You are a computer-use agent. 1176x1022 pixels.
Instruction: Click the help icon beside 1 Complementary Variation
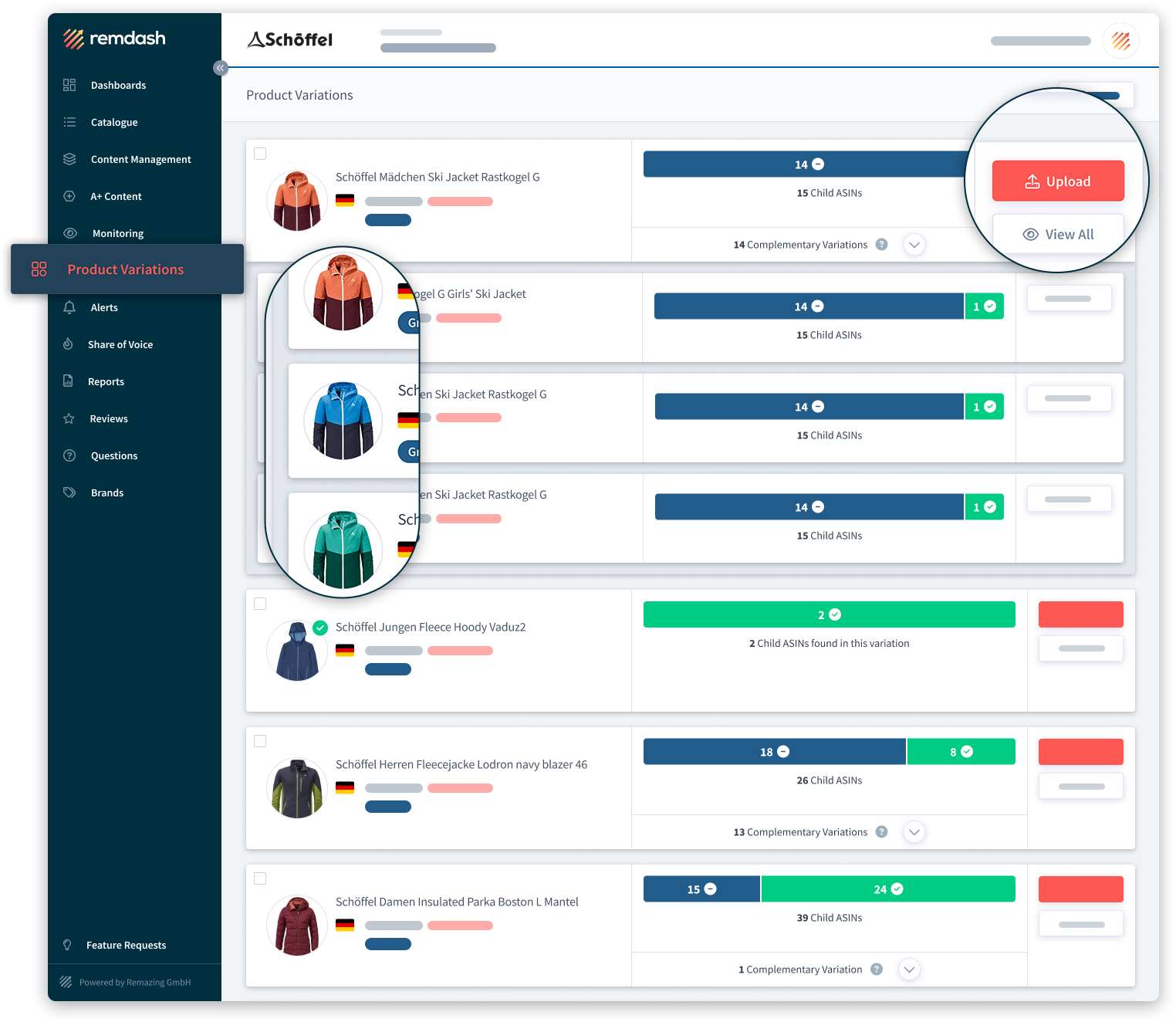(877, 970)
